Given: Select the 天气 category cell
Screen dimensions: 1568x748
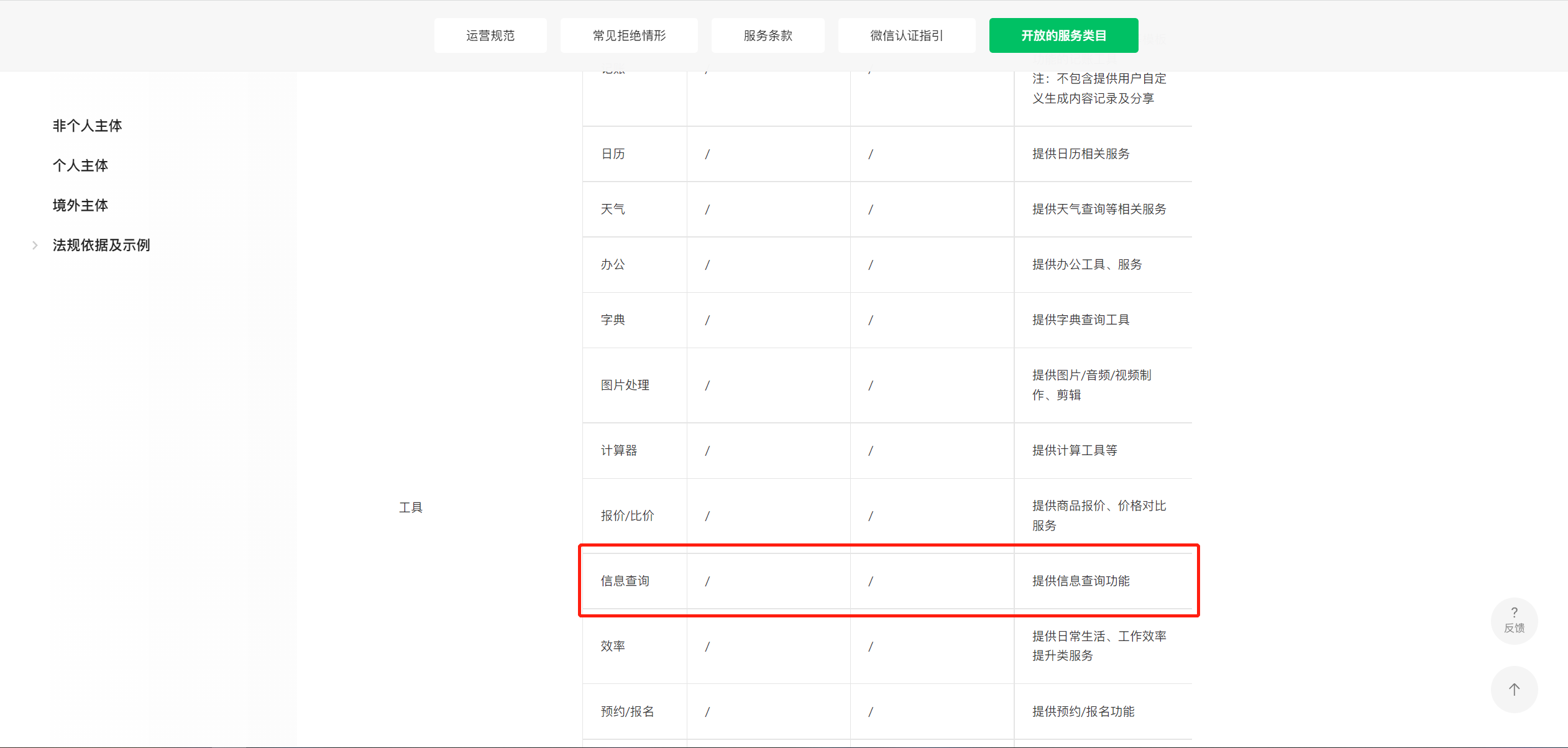Looking at the screenshot, I should point(613,209).
